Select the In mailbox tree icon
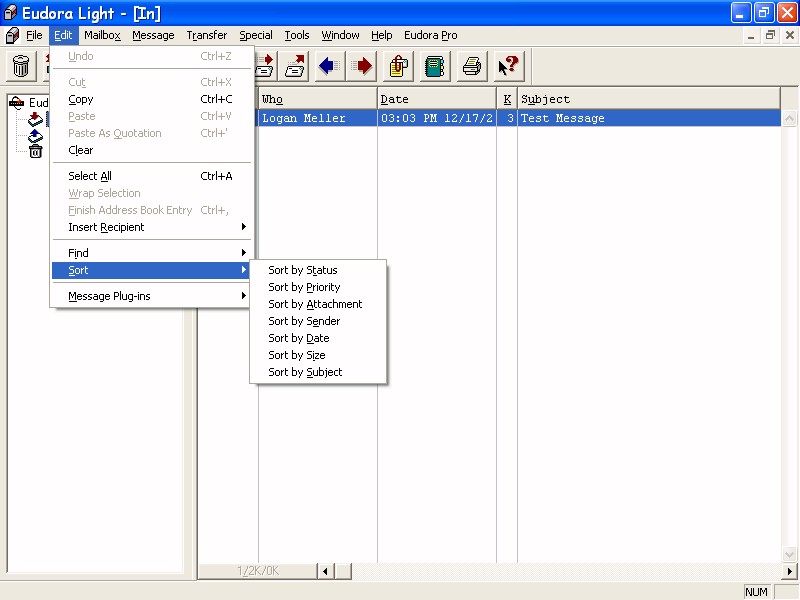 (35, 119)
